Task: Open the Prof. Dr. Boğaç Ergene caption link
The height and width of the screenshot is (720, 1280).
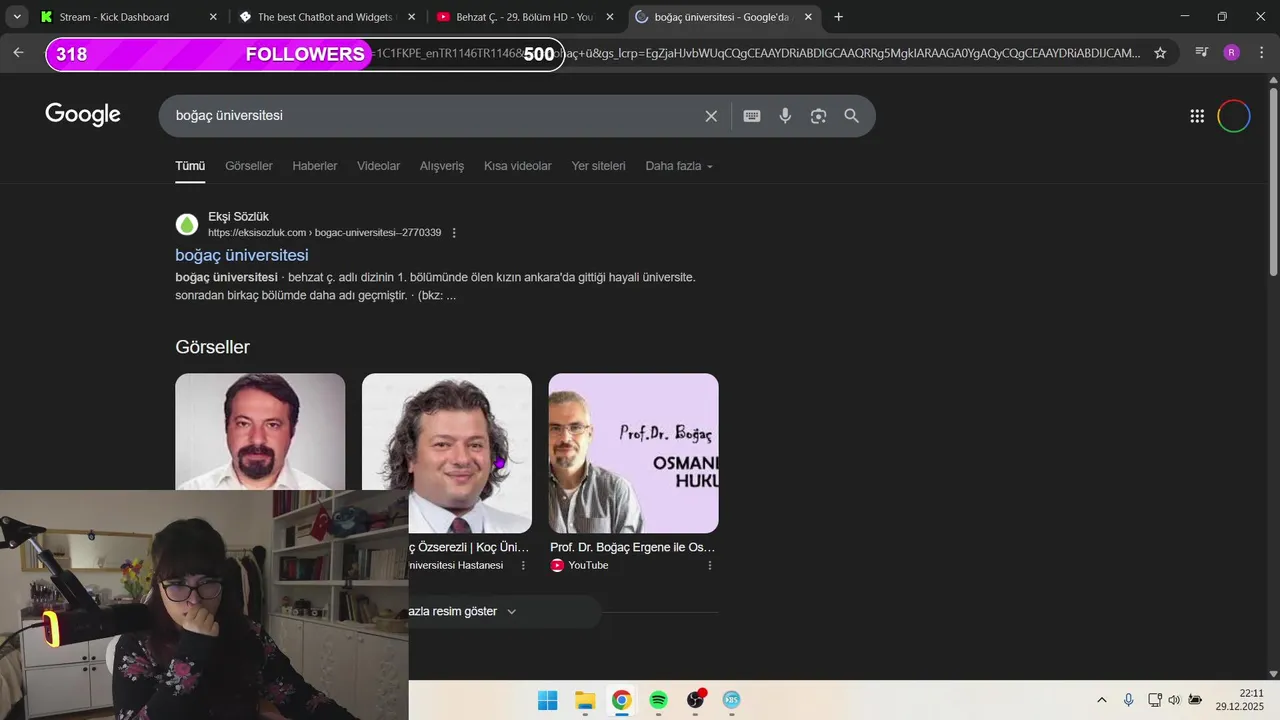Action: [x=632, y=547]
